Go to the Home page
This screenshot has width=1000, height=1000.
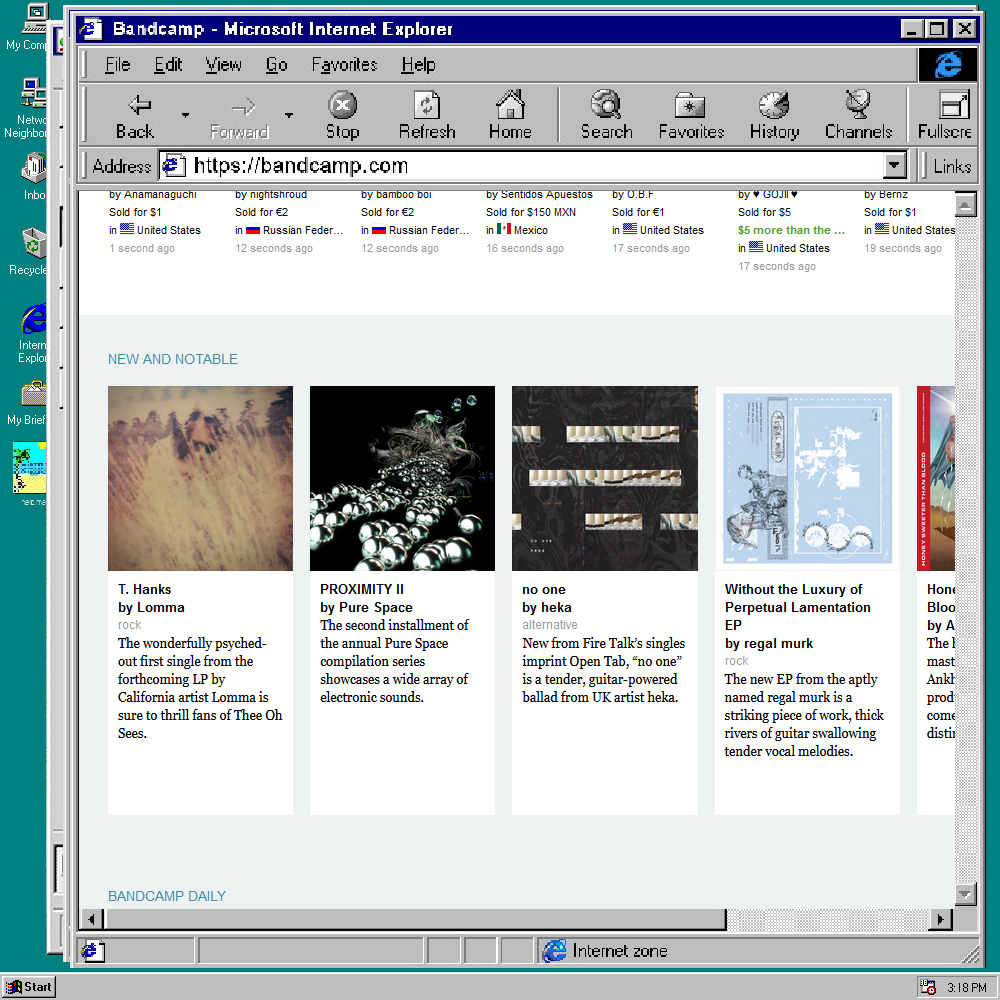510,116
